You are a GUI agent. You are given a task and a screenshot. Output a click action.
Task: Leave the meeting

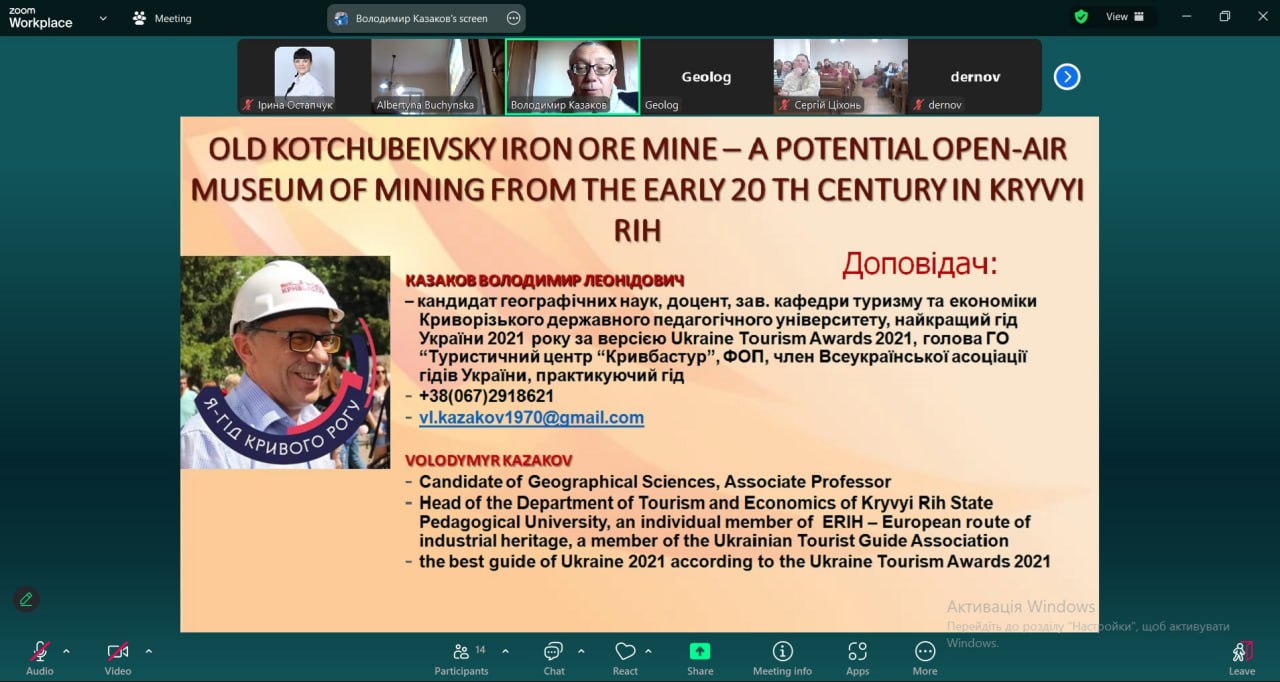click(1241, 657)
